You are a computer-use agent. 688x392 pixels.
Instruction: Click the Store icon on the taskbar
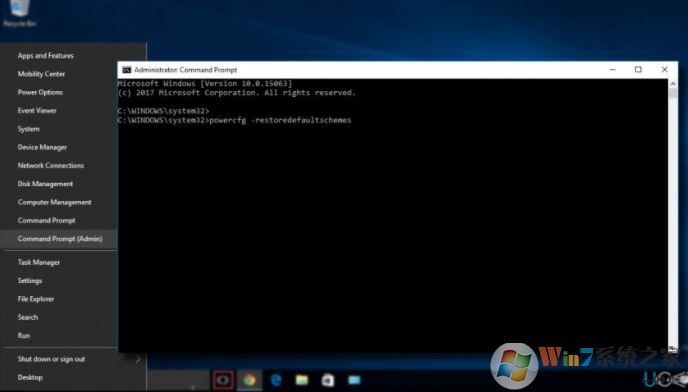(x=328, y=380)
